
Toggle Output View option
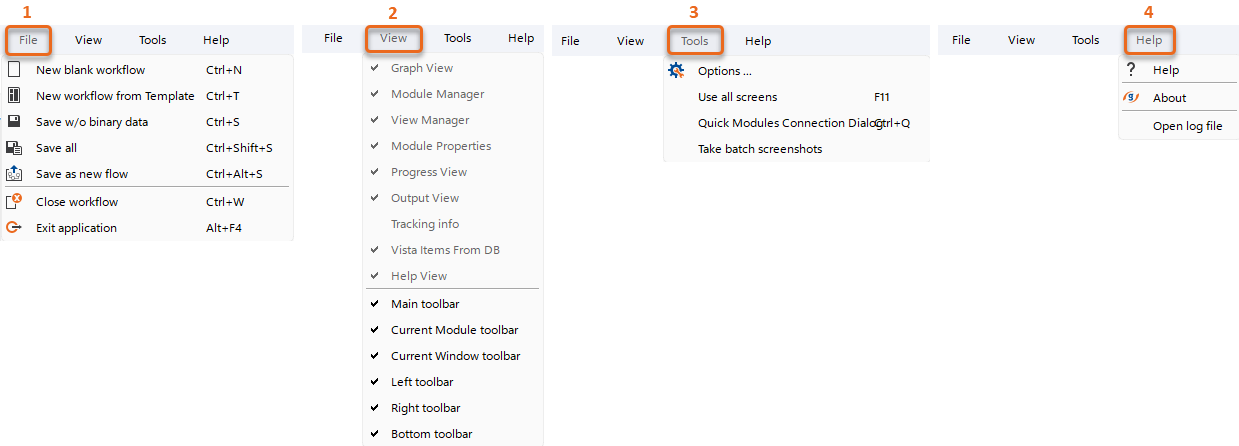pyautogui.click(x=453, y=198)
